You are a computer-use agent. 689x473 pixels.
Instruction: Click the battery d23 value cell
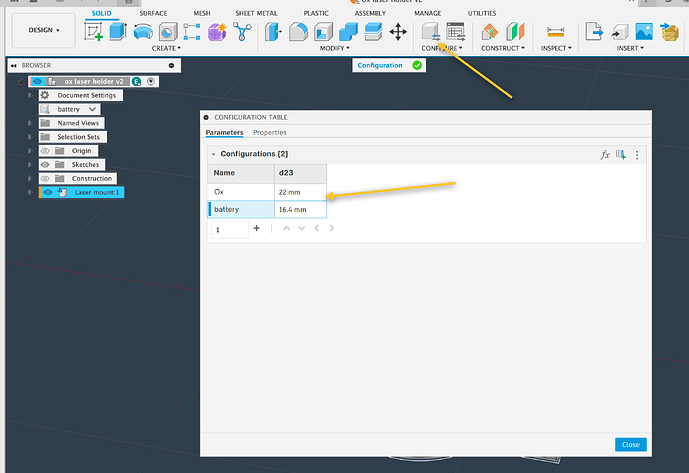[x=300, y=209]
